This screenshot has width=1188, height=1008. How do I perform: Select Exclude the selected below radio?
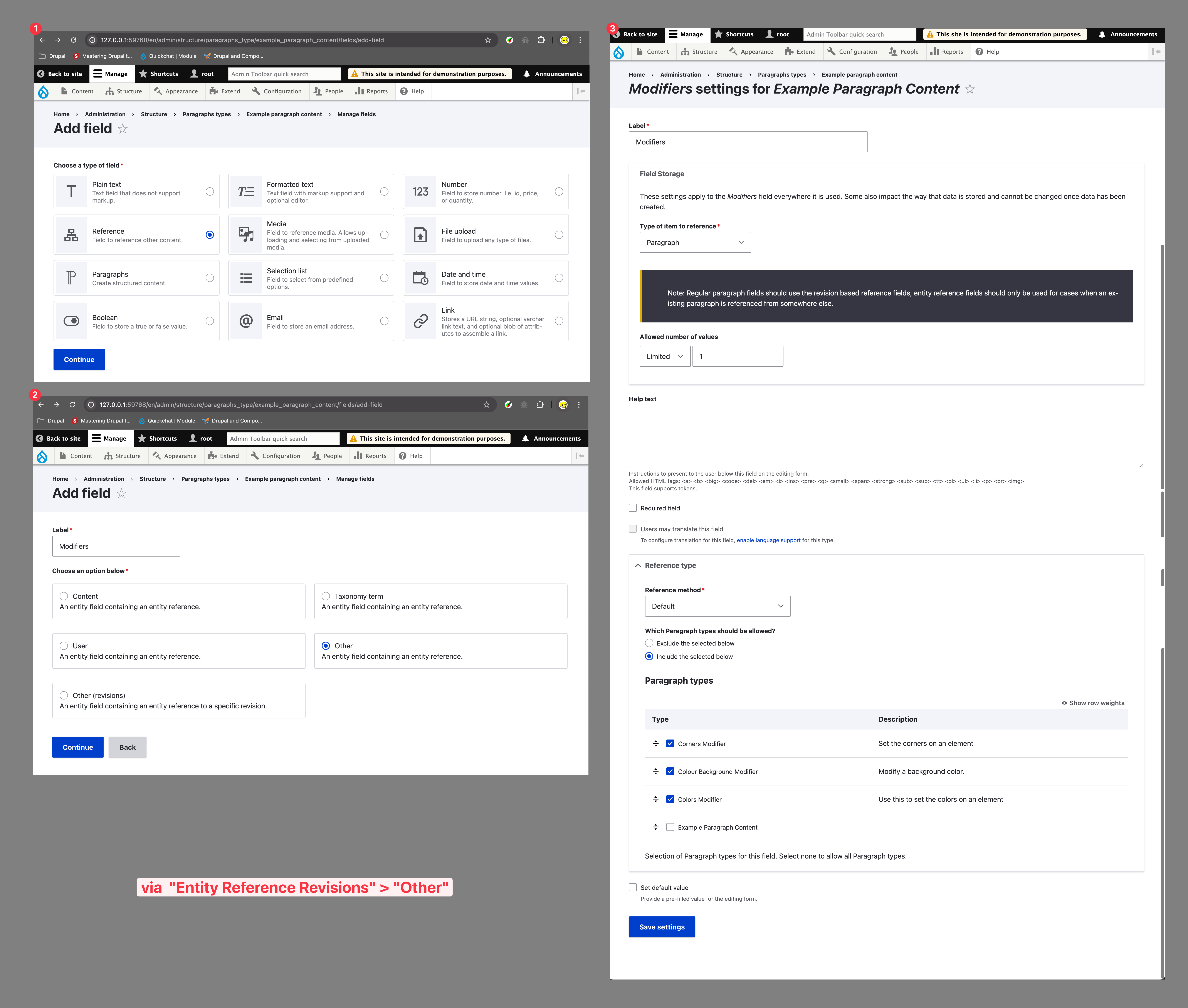click(x=649, y=643)
